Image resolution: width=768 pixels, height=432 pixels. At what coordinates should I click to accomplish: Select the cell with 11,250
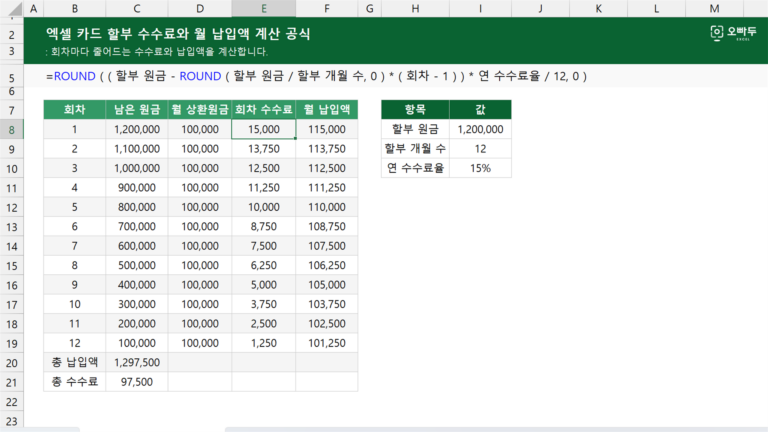click(x=264, y=188)
